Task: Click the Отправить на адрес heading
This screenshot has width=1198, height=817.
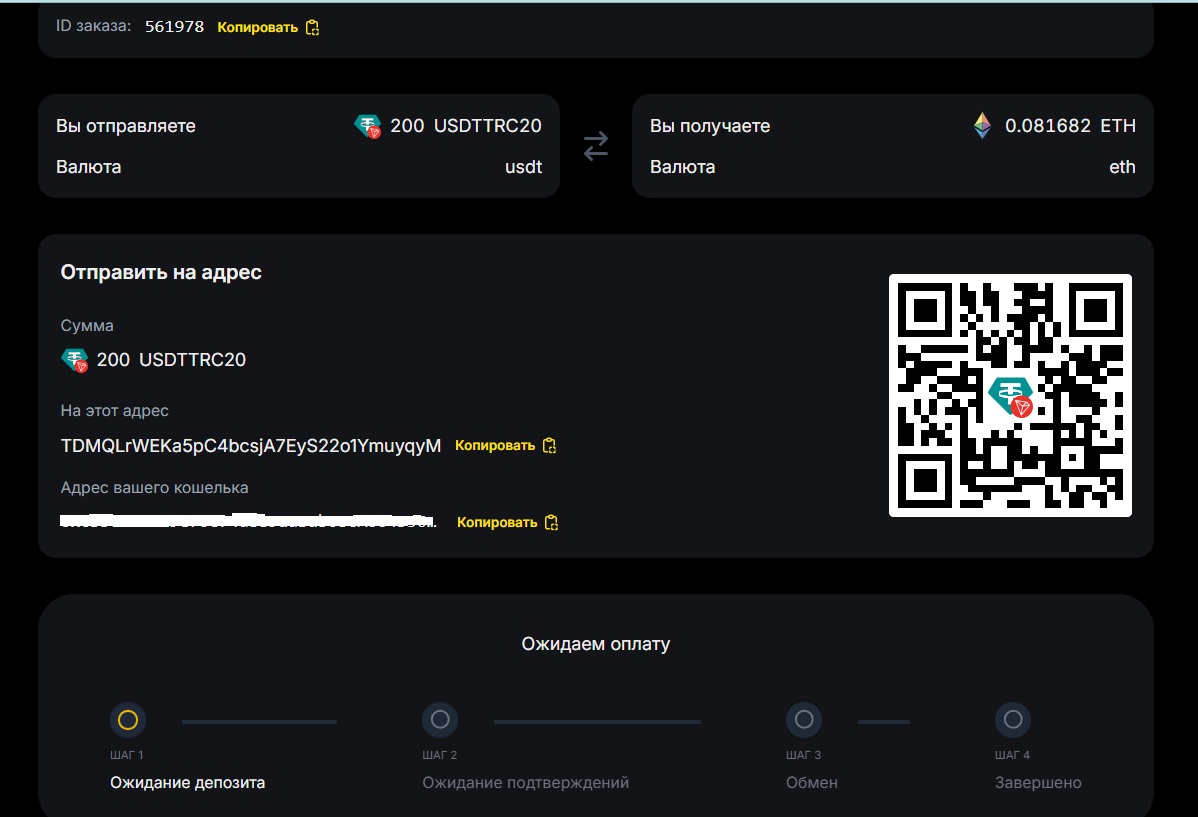Action: pyautogui.click(x=161, y=272)
